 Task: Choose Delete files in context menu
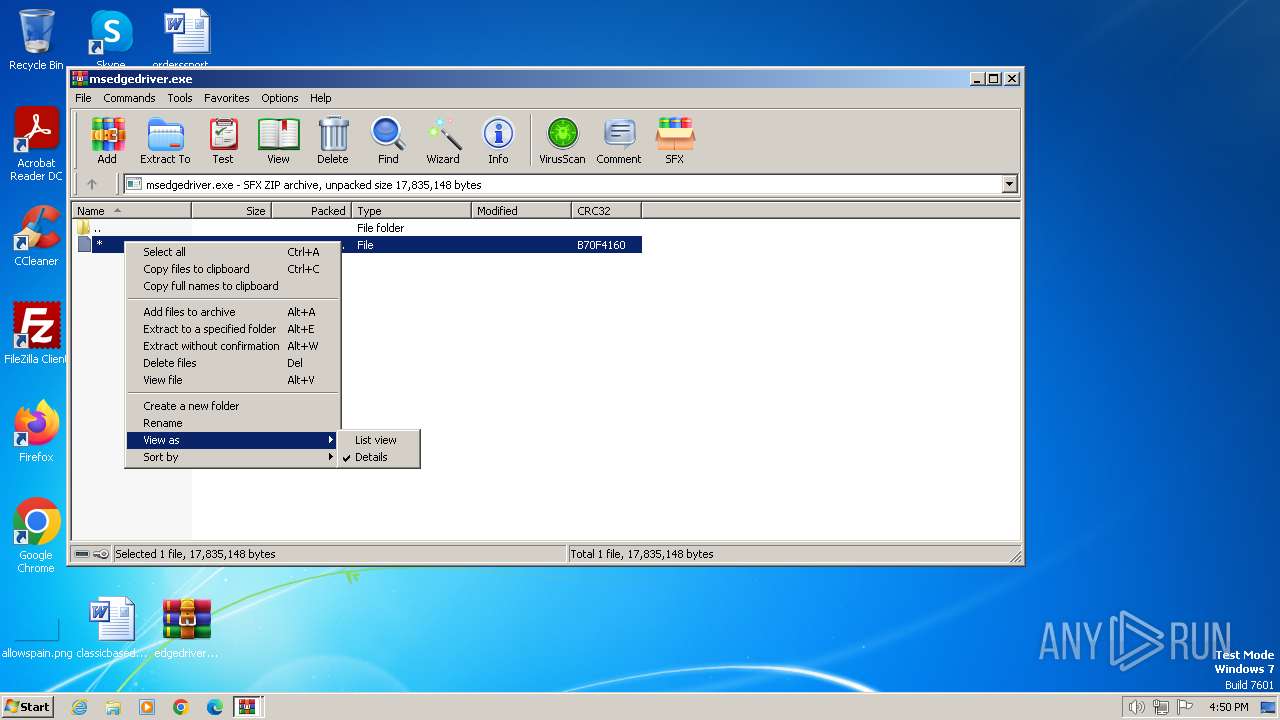[x=233, y=363]
